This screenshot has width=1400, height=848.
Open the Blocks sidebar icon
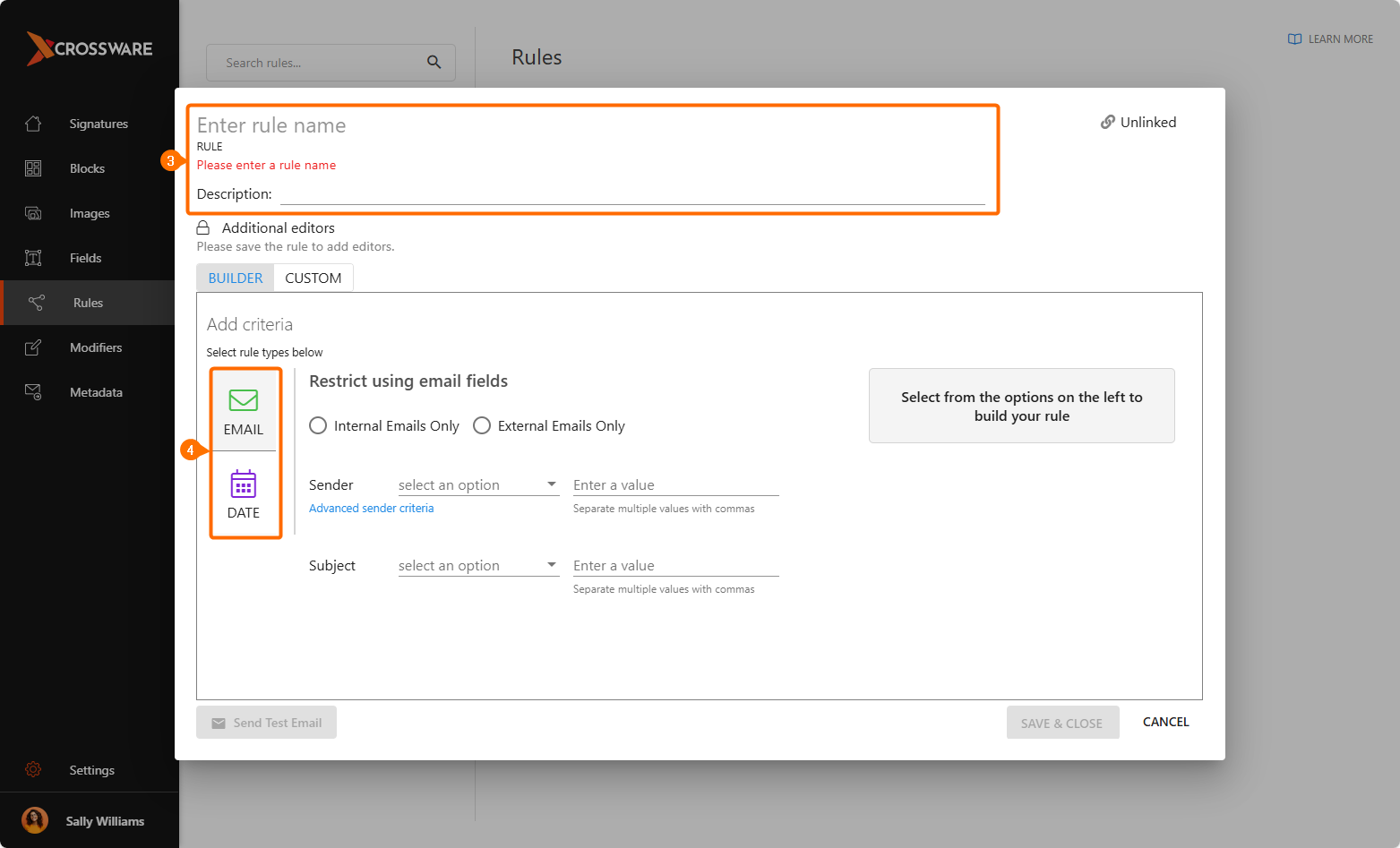point(33,168)
